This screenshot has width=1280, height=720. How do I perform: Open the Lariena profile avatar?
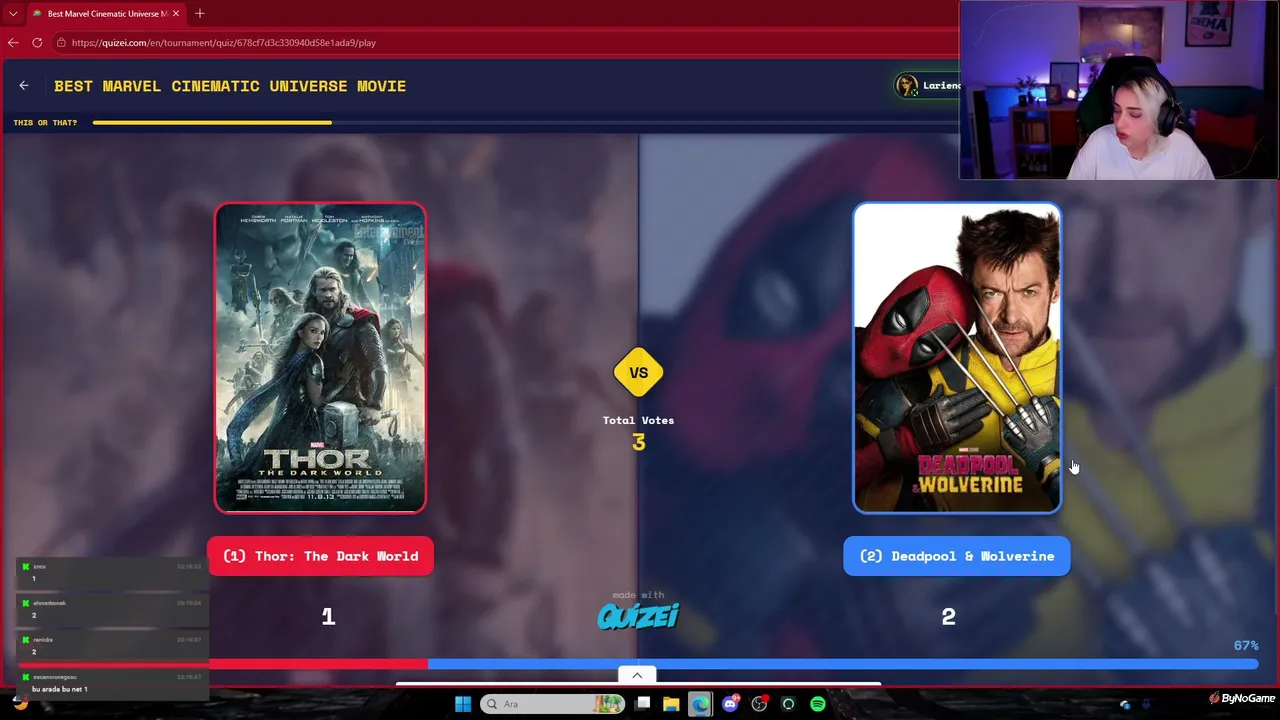(x=907, y=86)
